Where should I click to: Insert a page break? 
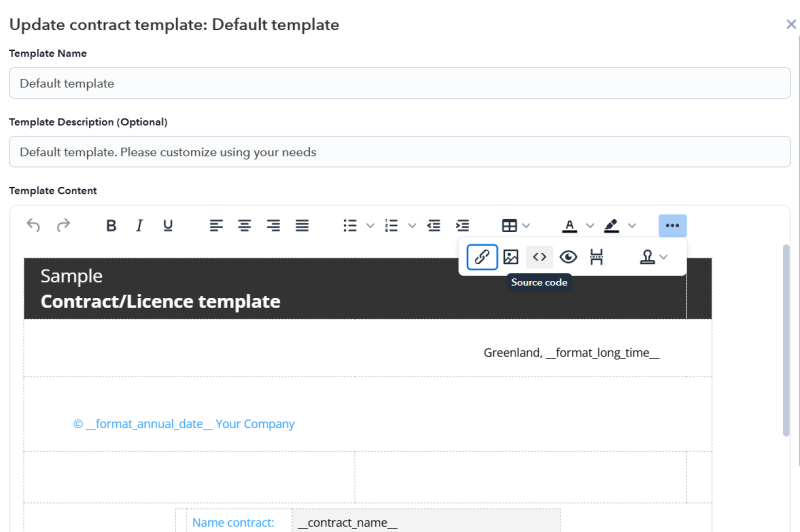point(596,257)
